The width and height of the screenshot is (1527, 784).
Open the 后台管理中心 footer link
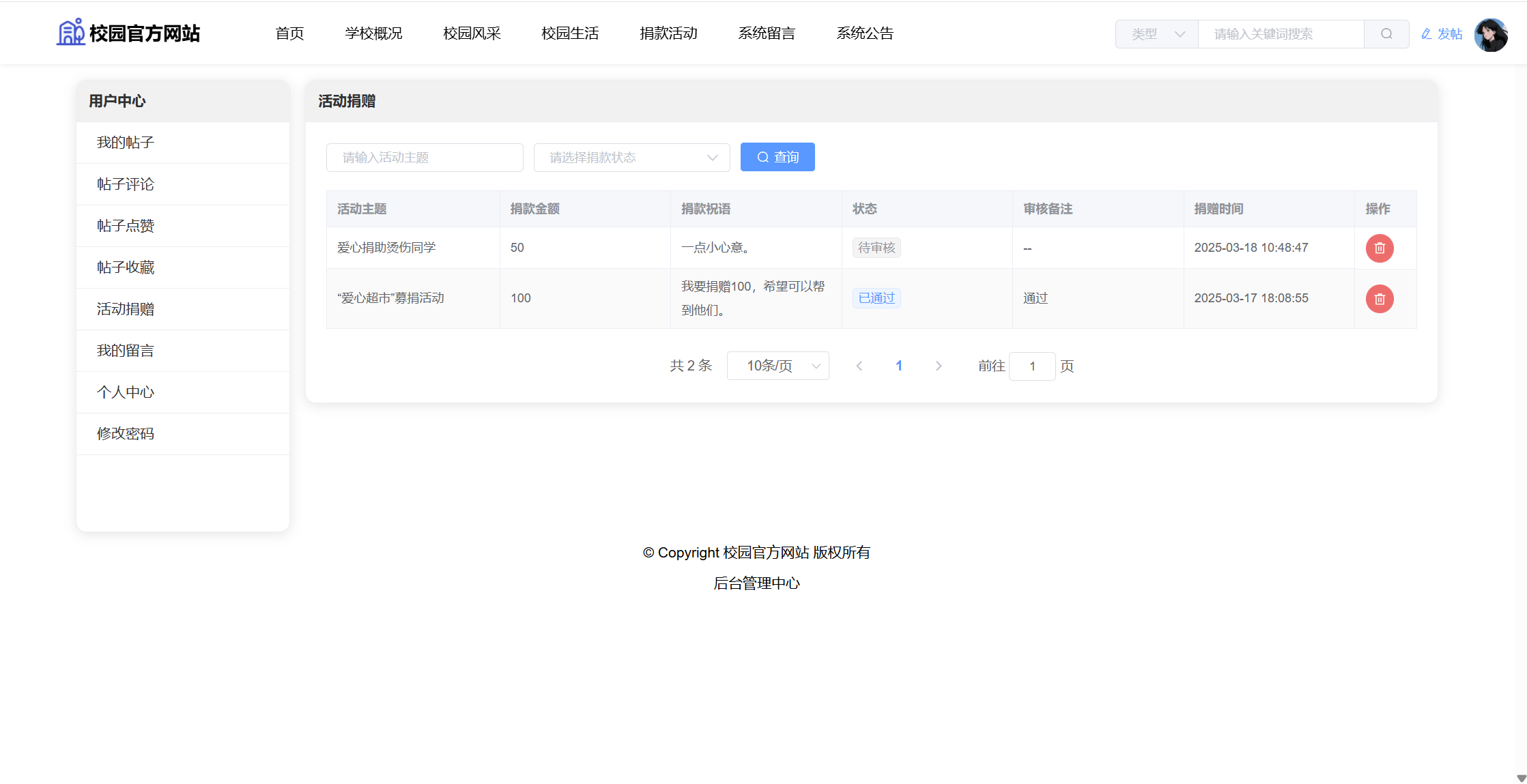tap(756, 583)
